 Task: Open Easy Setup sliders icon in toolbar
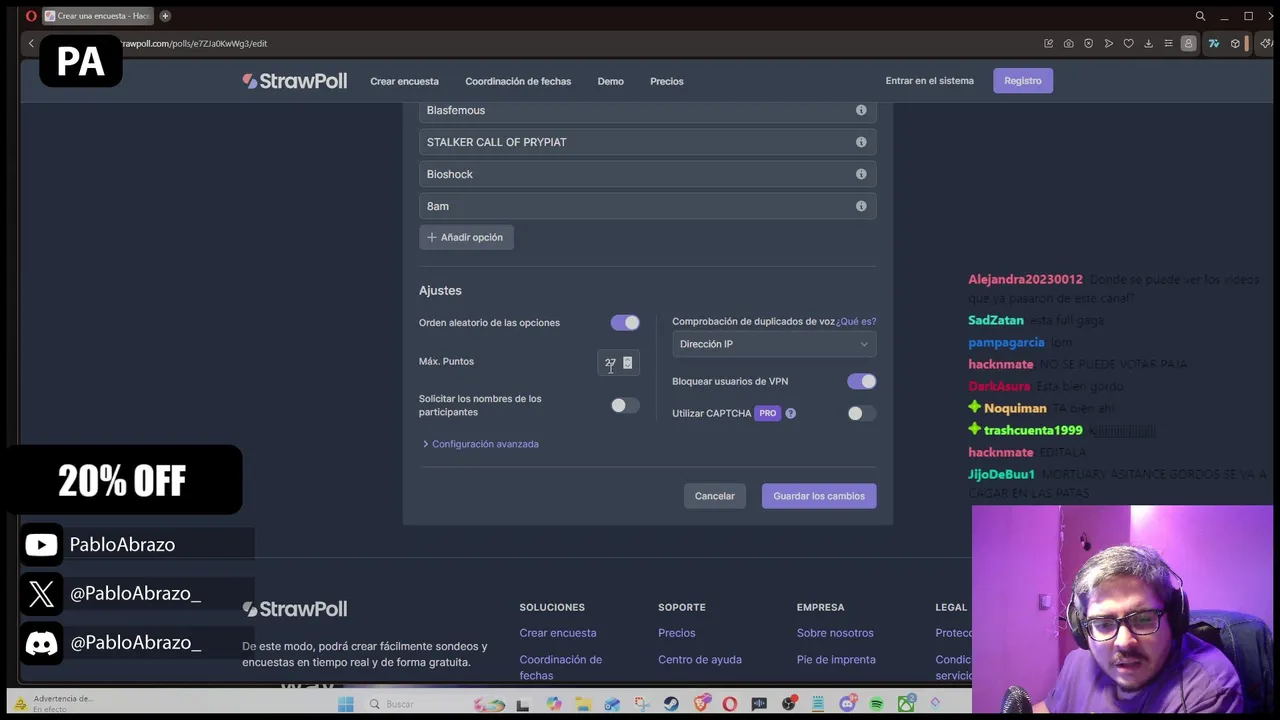1168,43
